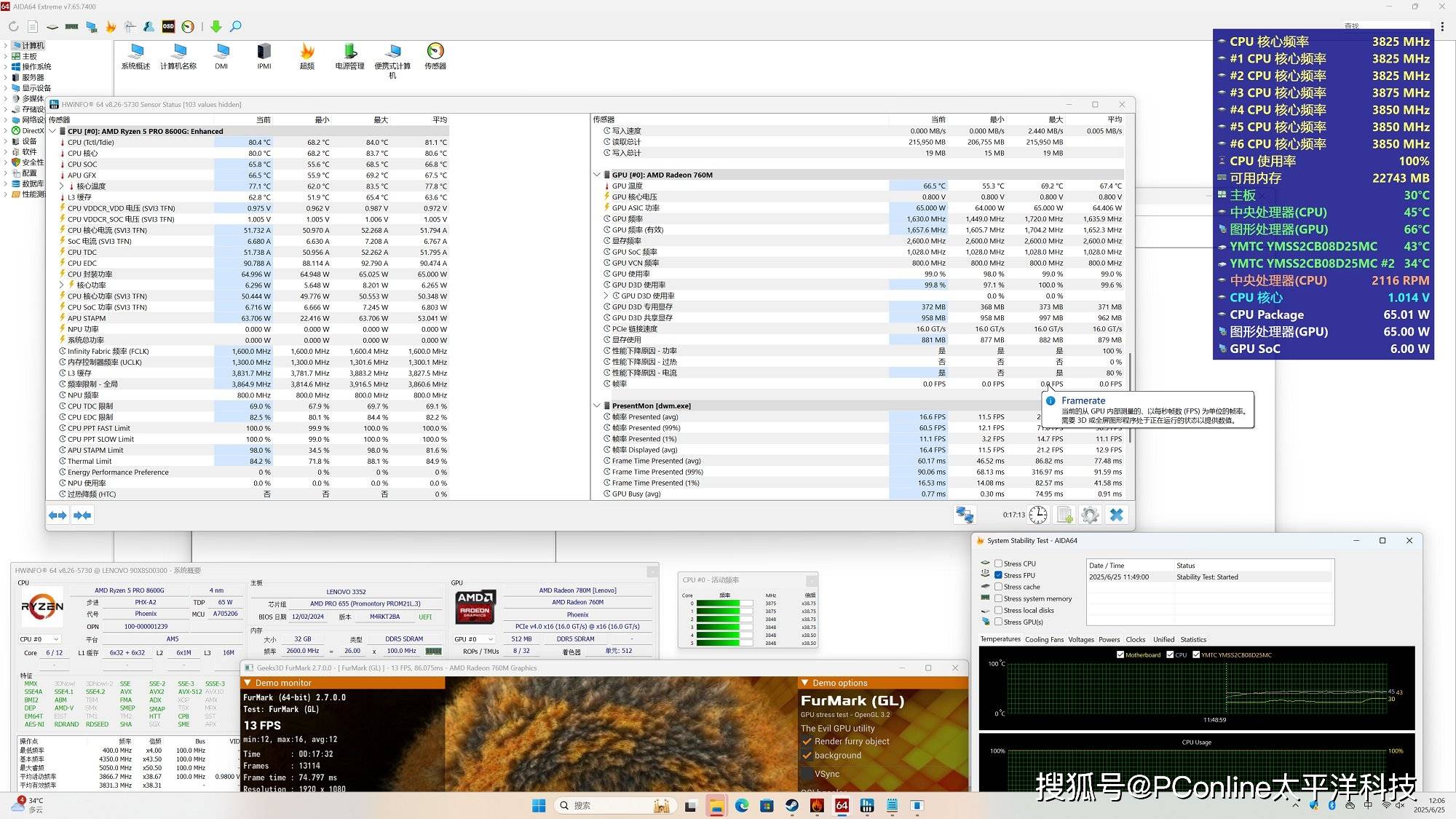Screen dimensions: 1456x819
Task: Click the HWiNFO log file save icon
Action: click(x=1064, y=515)
